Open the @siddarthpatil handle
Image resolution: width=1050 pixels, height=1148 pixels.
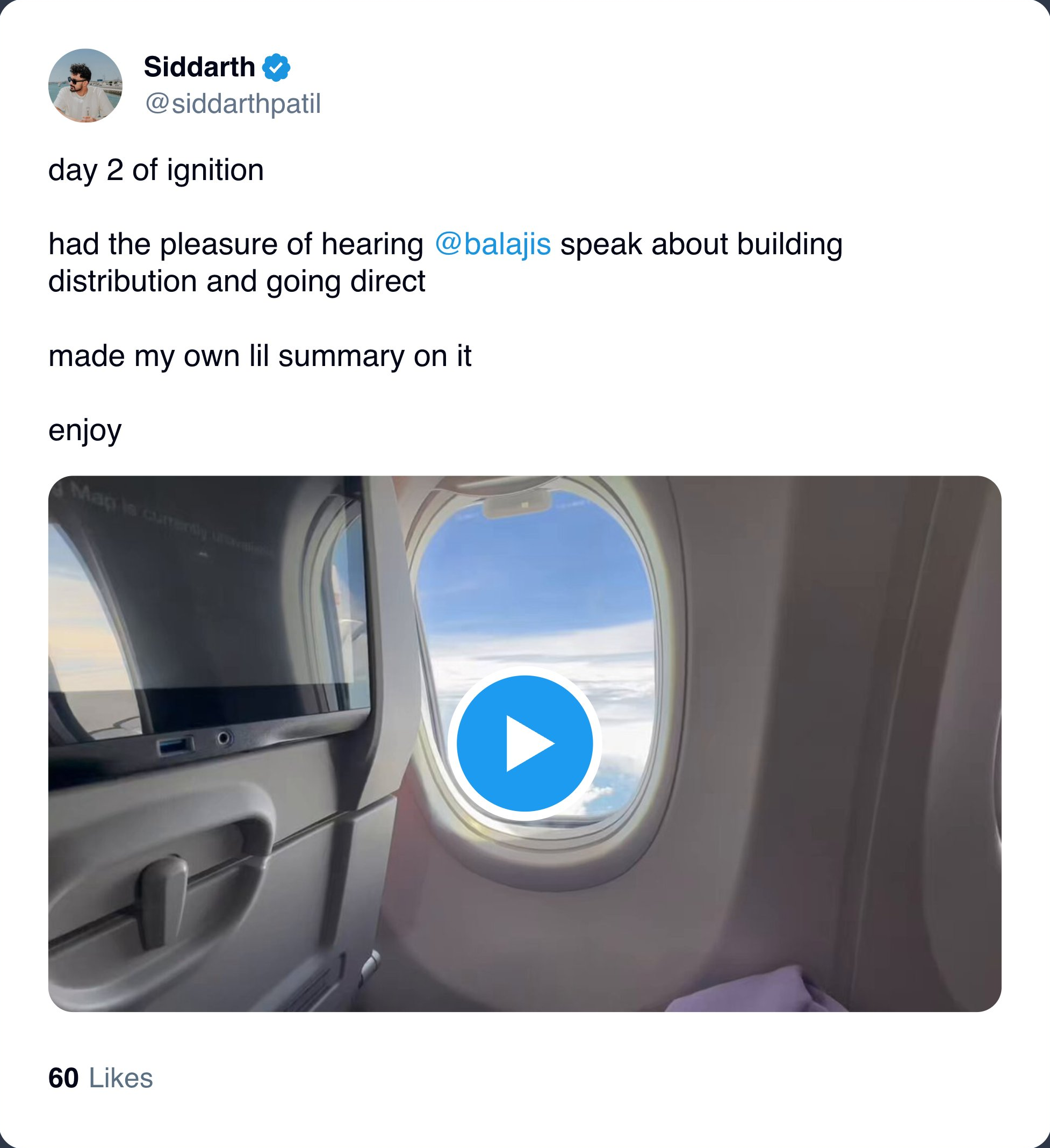[233, 104]
